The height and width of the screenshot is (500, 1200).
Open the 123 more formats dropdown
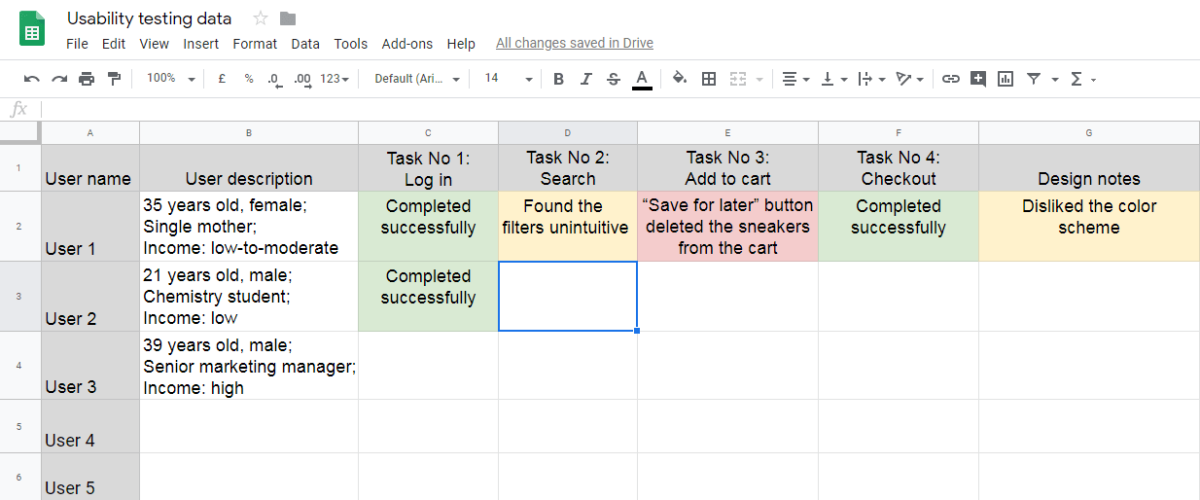tap(334, 78)
